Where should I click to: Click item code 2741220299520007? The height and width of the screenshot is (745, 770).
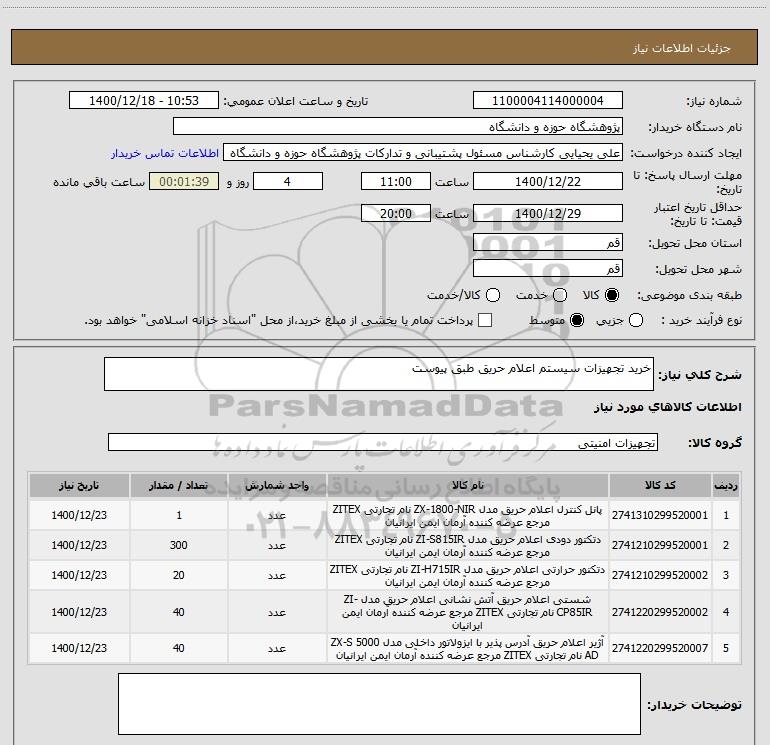pos(660,648)
